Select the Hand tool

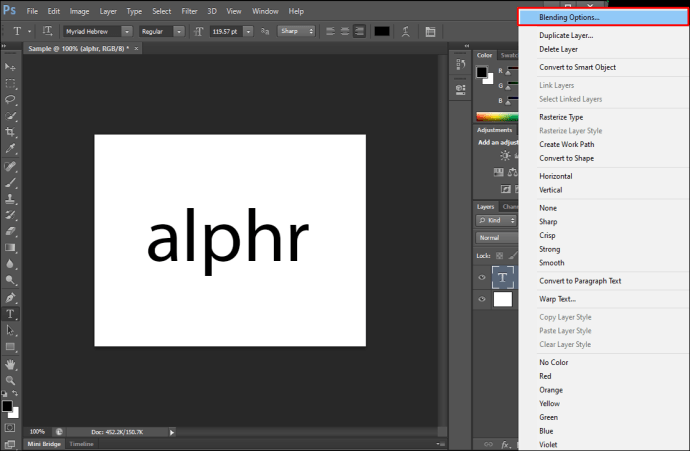point(10,364)
